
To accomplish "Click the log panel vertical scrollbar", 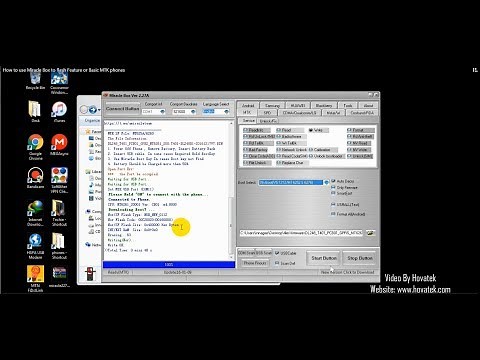I will coord(231,190).
